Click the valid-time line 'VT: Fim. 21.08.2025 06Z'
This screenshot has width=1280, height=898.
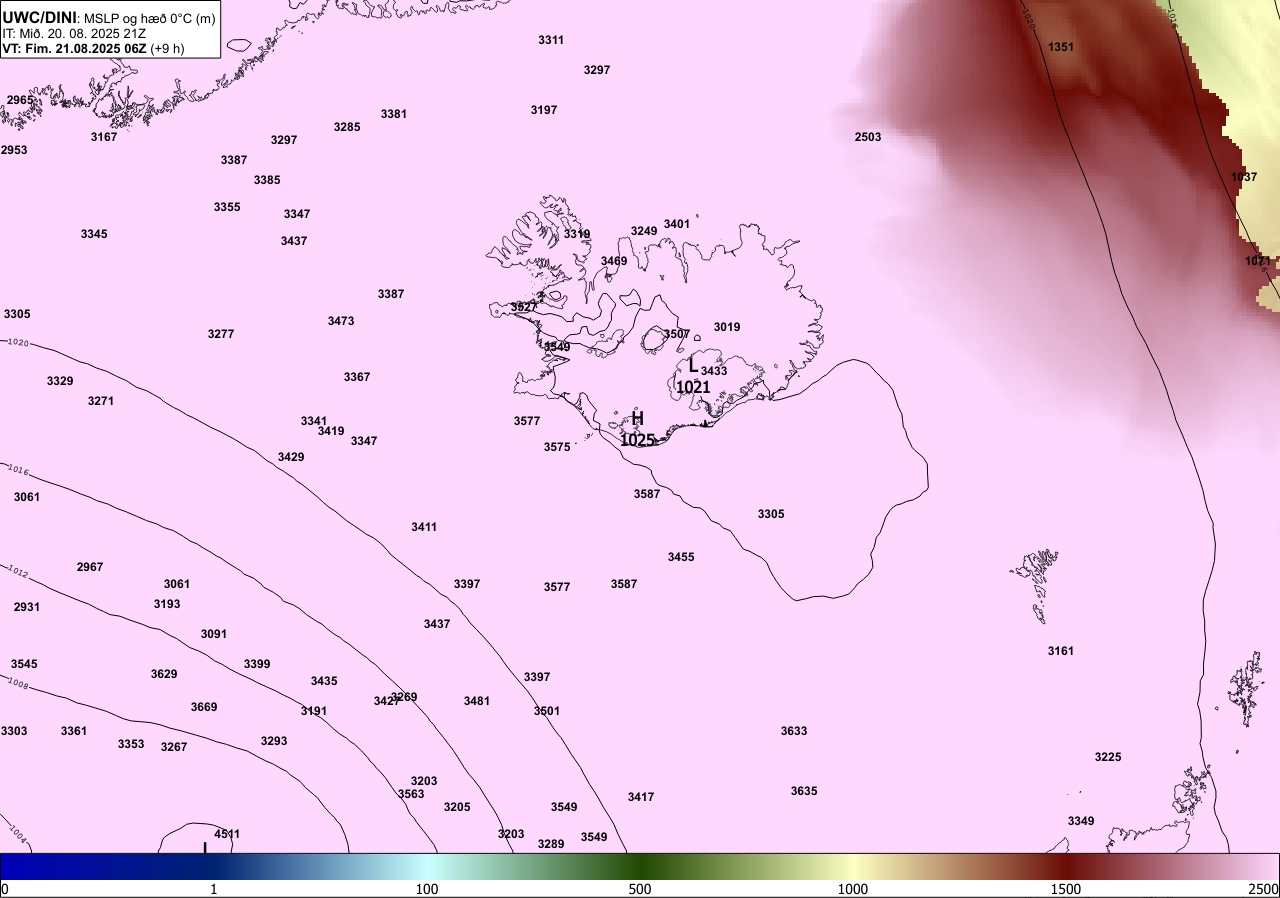coord(75,48)
